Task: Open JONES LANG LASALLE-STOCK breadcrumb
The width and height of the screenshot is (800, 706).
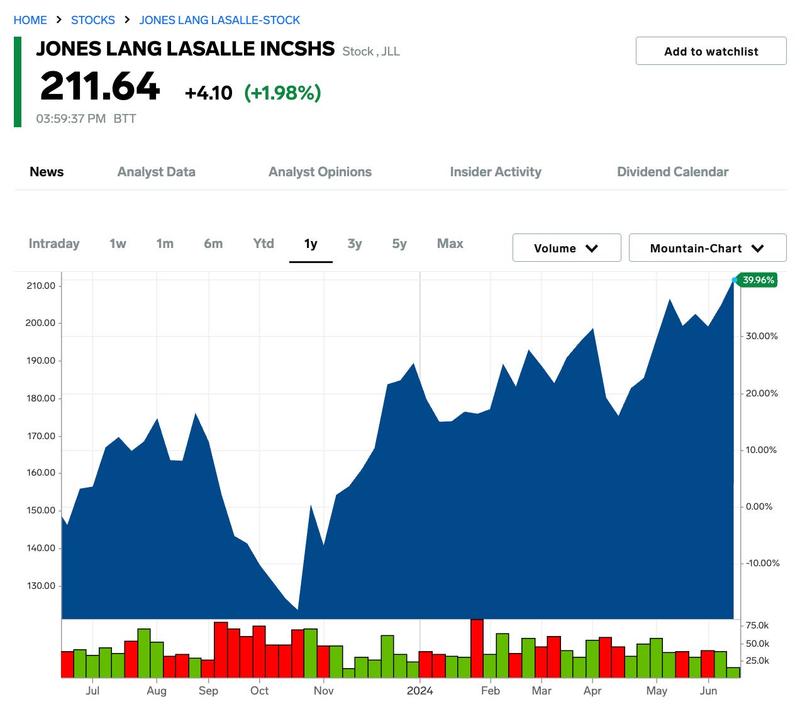Action: [x=219, y=20]
